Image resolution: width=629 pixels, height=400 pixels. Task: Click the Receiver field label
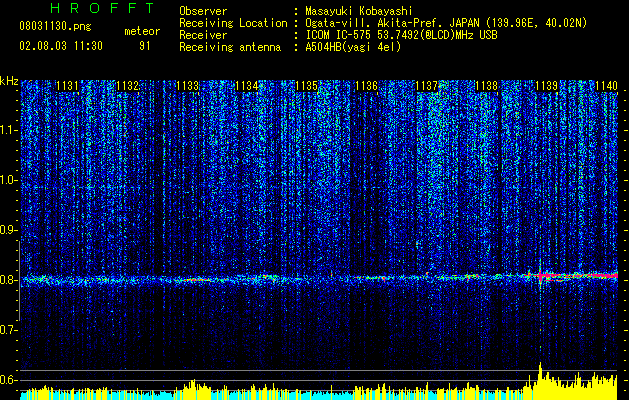tap(203, 35)
